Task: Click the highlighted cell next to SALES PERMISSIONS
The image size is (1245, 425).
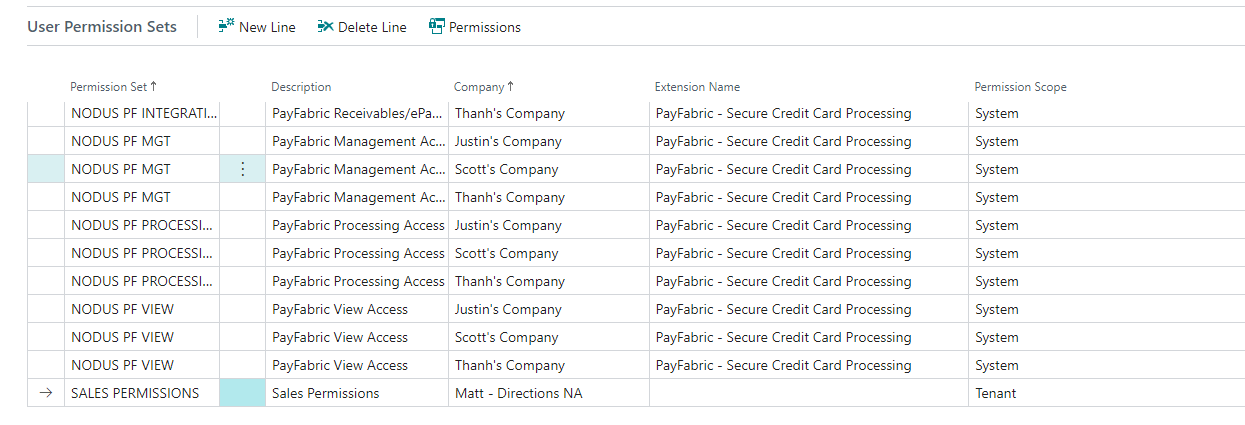Action: 242,394
